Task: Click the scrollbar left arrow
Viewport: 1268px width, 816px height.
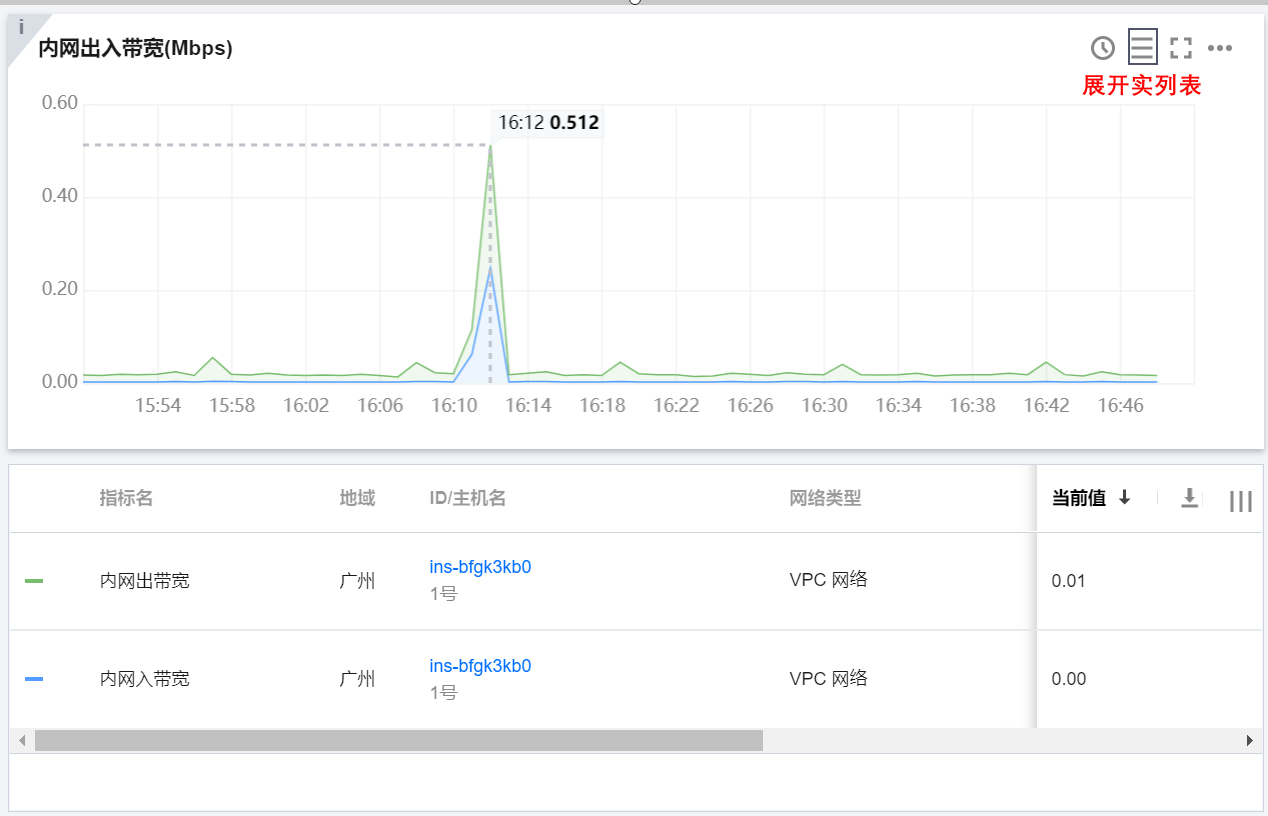Action: click(21, 741)
